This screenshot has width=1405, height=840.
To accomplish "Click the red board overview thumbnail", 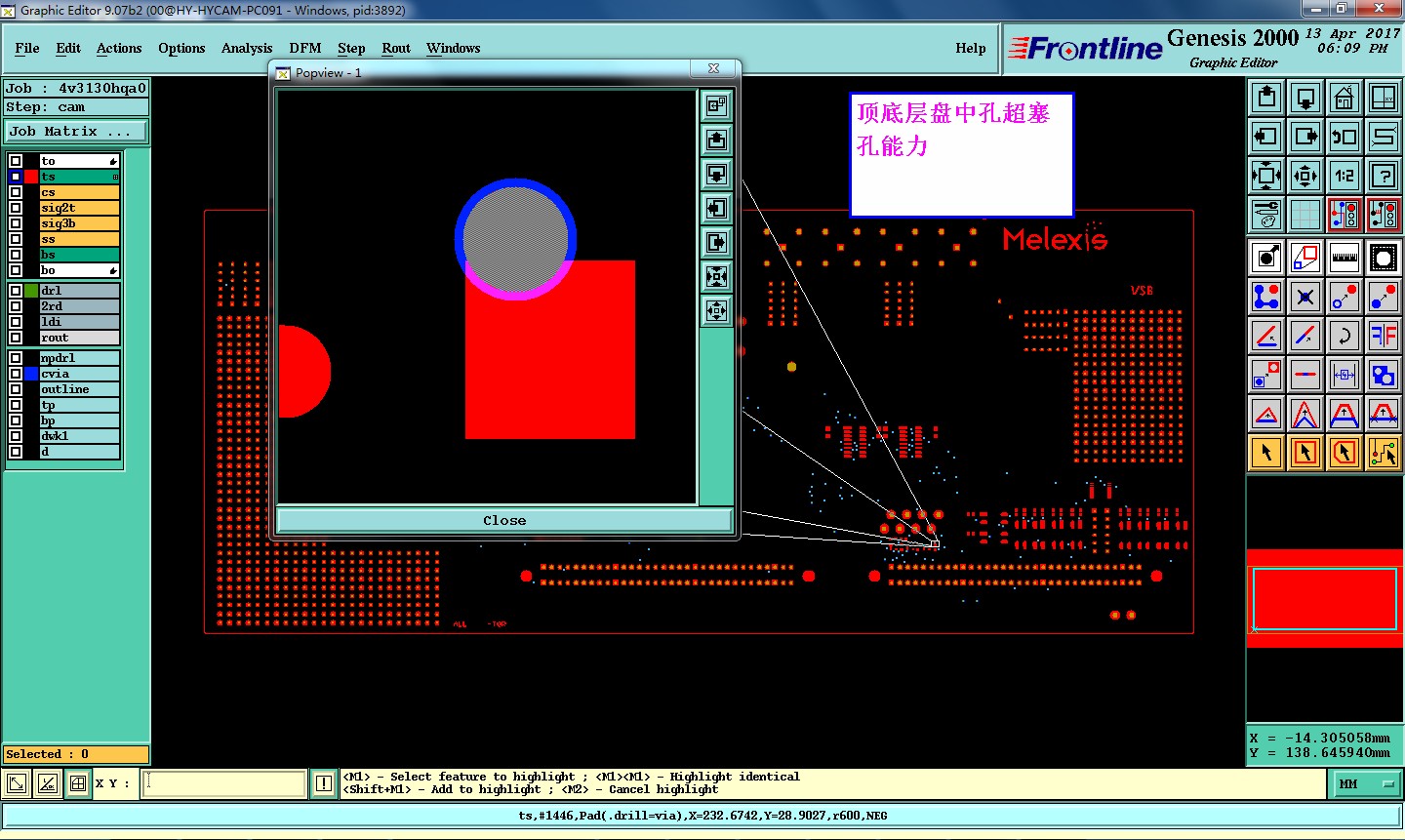I will click(1325, 598).
